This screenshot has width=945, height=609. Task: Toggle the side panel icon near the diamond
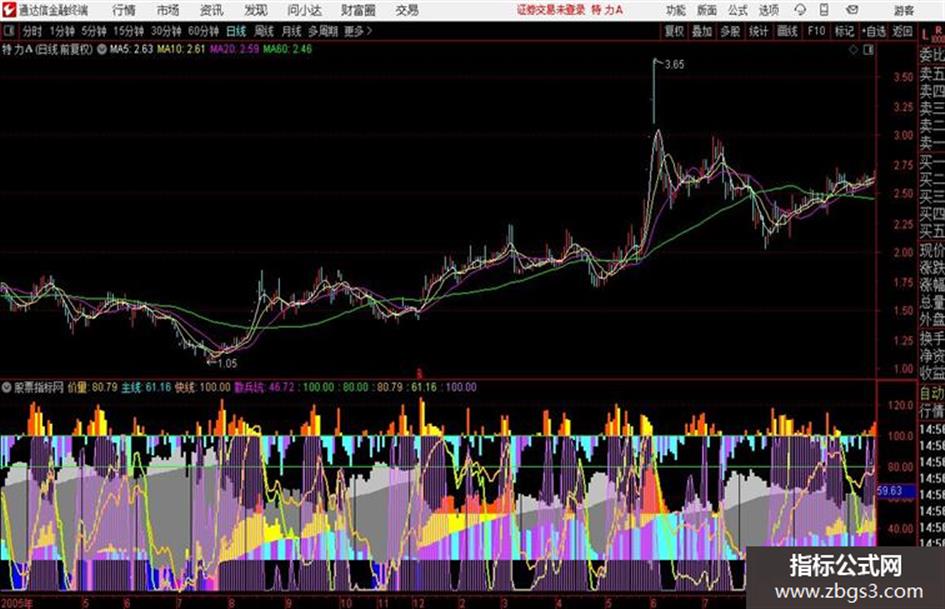pyautogui.click(x=868, y=50)
